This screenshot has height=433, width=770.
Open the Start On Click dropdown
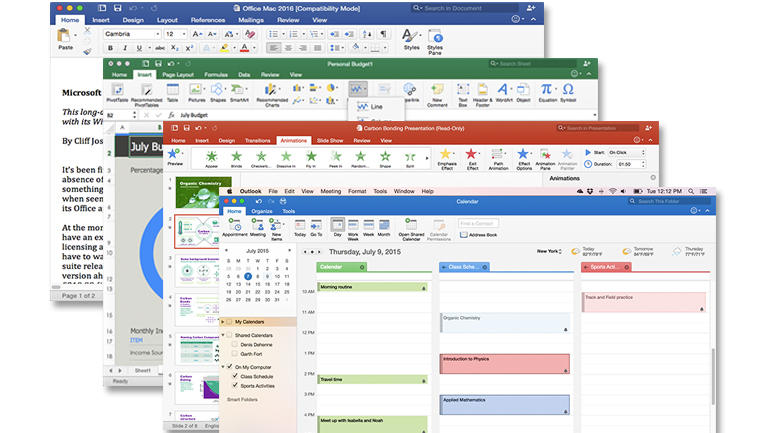tap(627, 153)
